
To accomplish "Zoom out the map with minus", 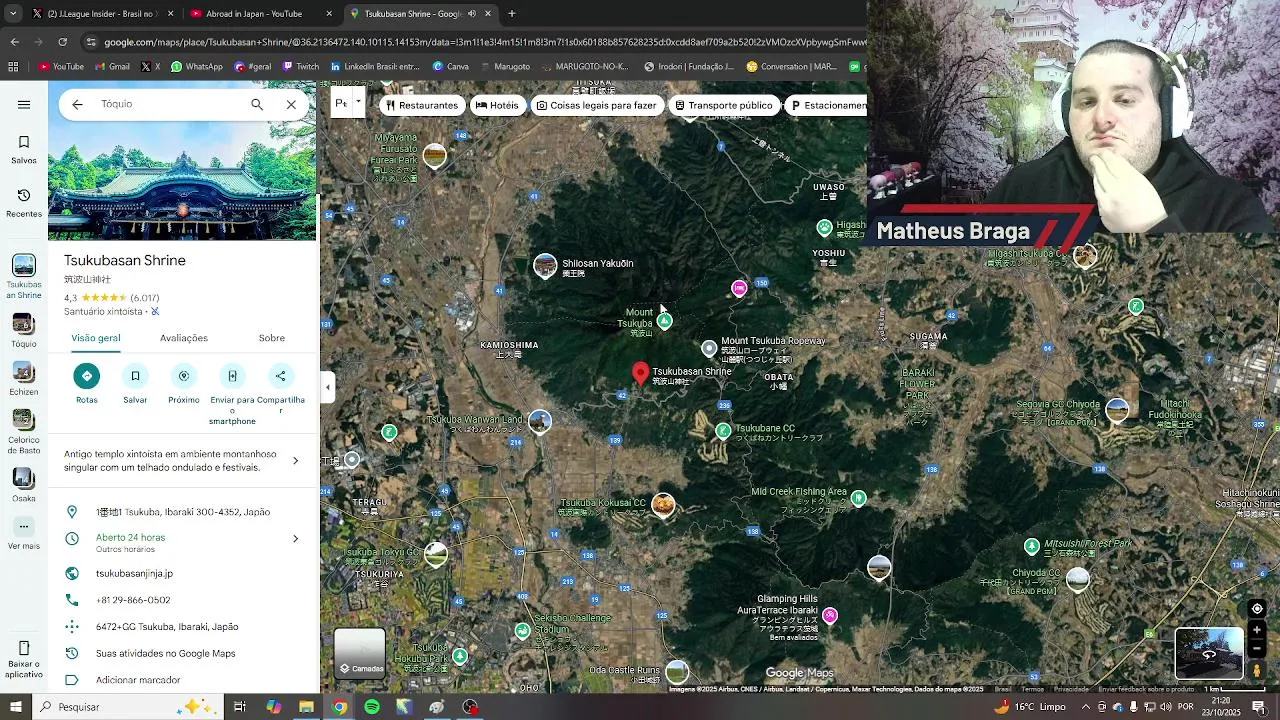I will [x=1257, y=647].
